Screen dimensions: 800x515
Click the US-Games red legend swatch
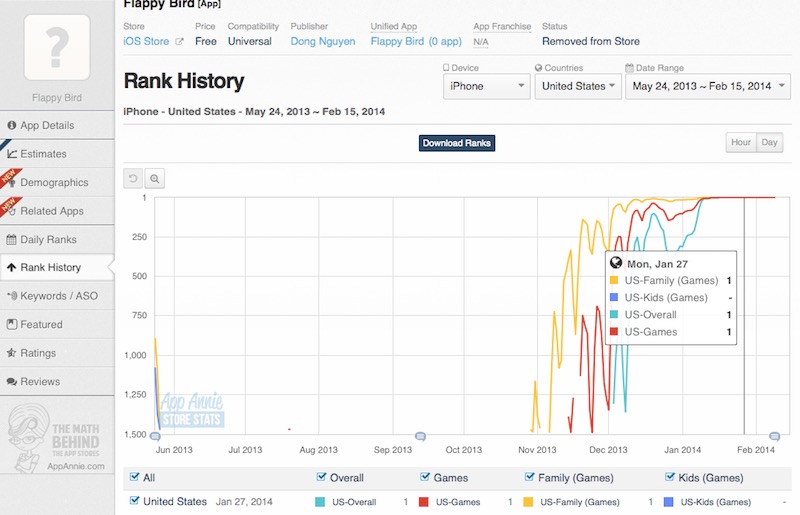pyautogui.click(x=423, y=502)
